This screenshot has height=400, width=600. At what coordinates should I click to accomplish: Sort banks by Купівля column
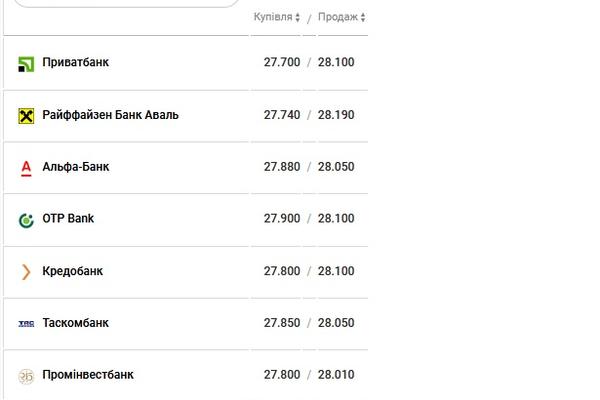(273, 17)
